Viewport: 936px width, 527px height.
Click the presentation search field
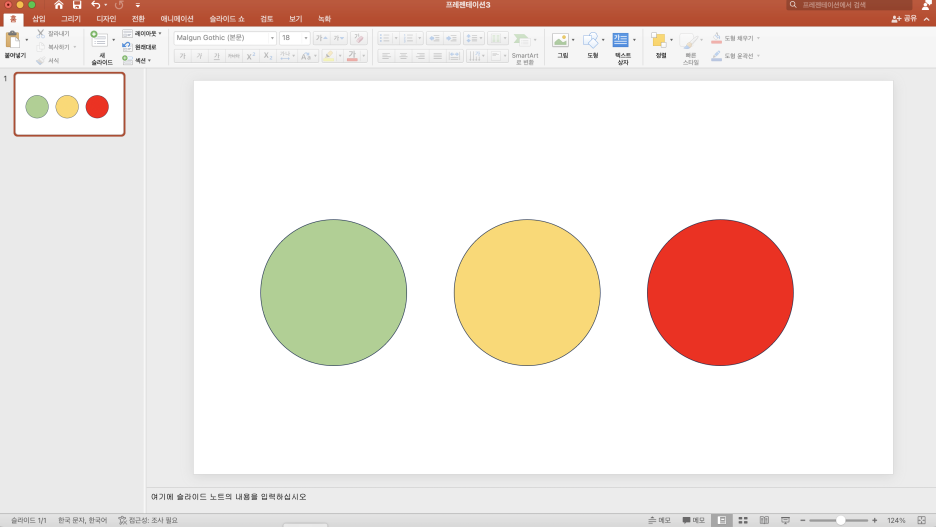click(x=849, y=5)
